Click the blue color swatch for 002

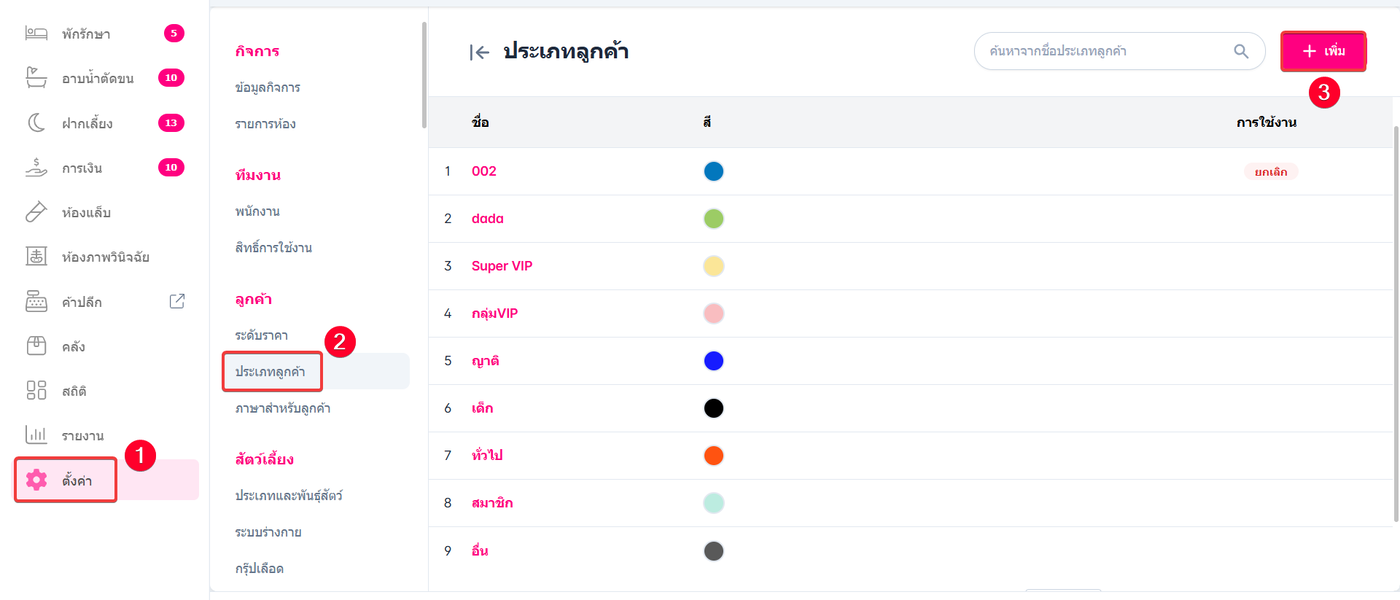pyautogui.click(x=714, y=171)
